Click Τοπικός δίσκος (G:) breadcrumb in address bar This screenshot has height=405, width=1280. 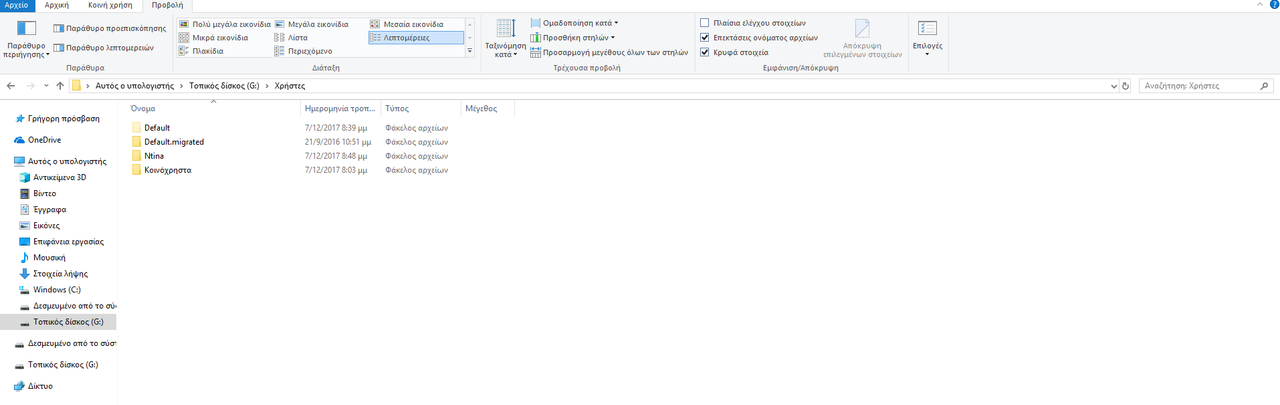tap(224, 87)
